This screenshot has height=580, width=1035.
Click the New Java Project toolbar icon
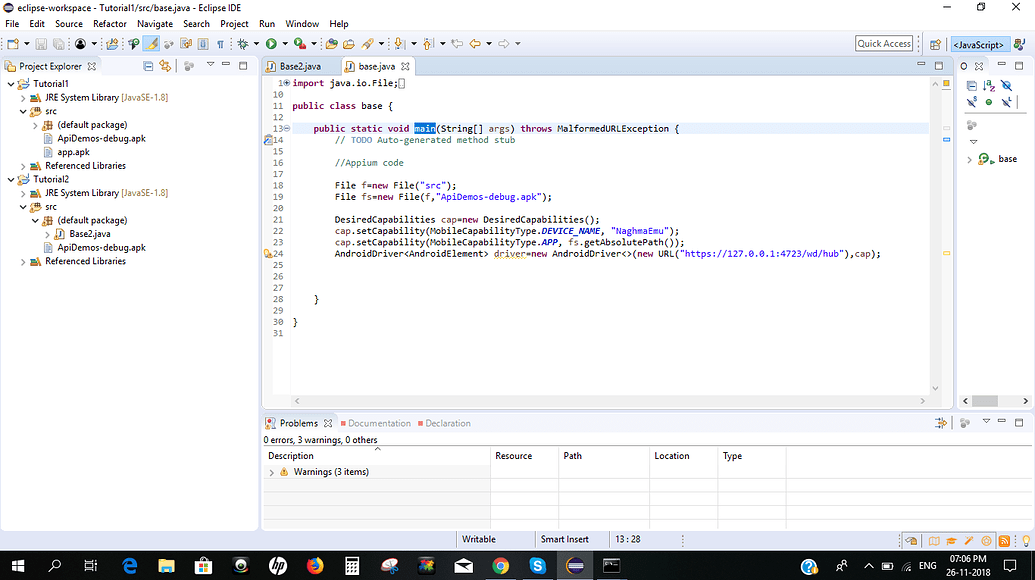112,43
